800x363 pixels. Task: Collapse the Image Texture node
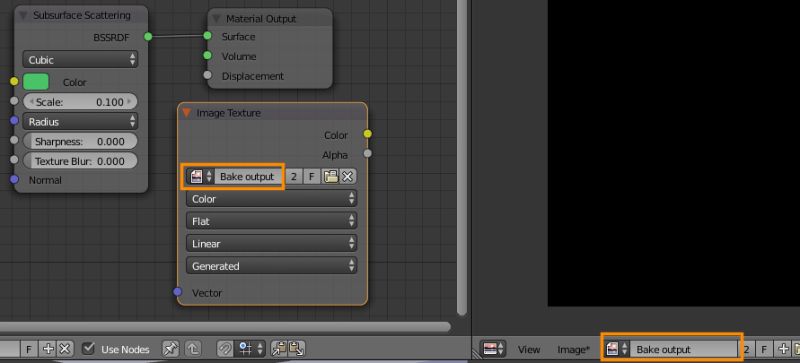coord(187,113)
